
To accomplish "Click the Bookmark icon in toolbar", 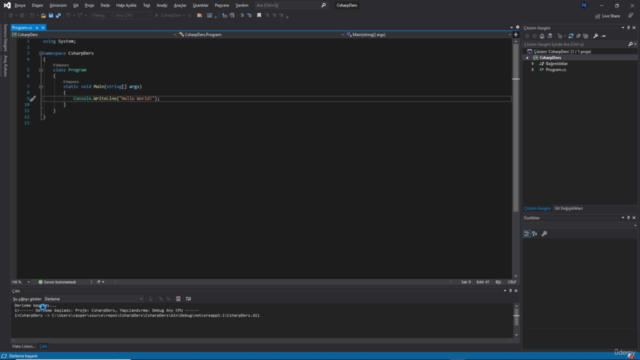I will (x=259, y=16).
